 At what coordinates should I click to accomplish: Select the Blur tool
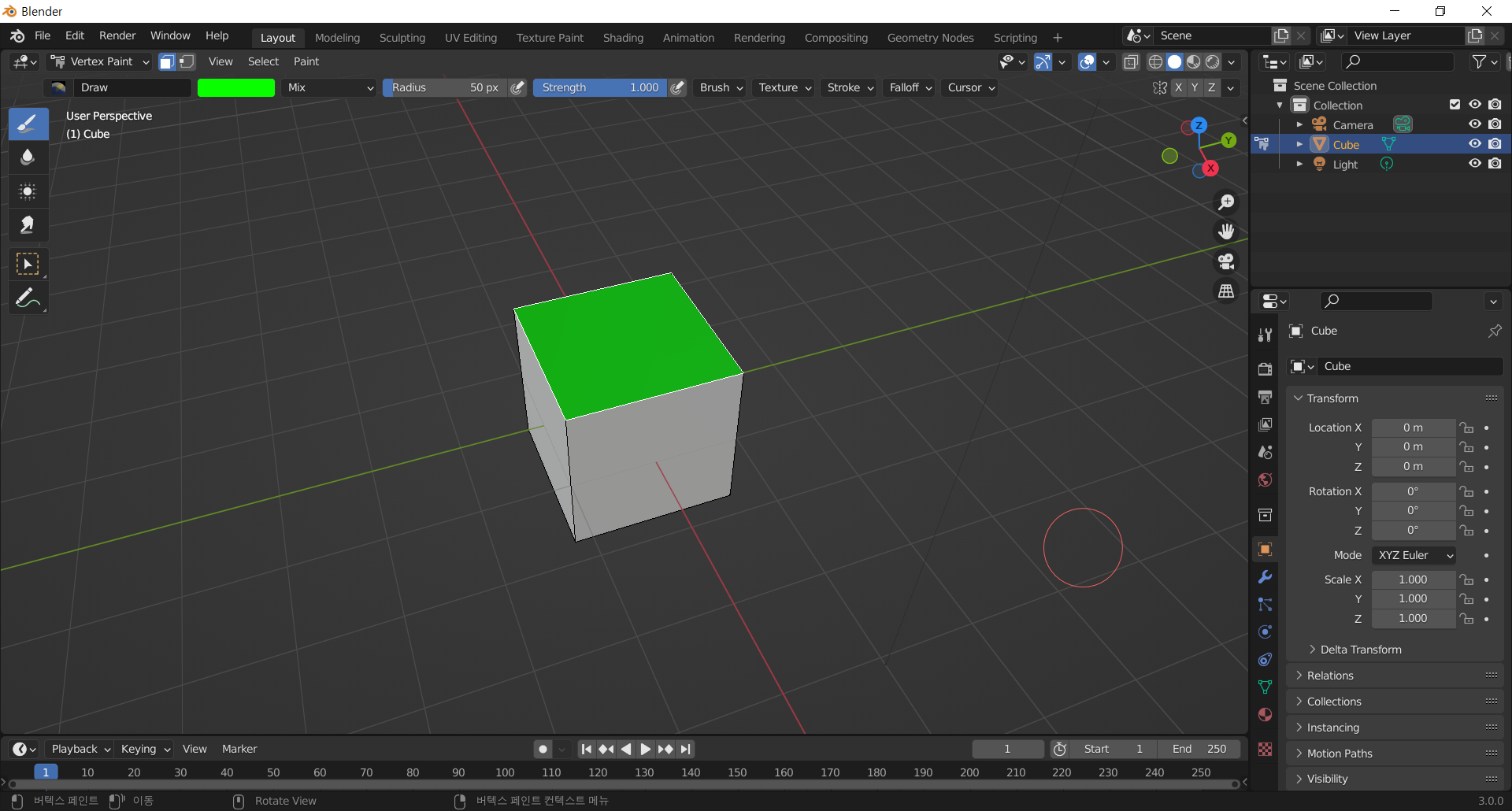tap(28, 157)
